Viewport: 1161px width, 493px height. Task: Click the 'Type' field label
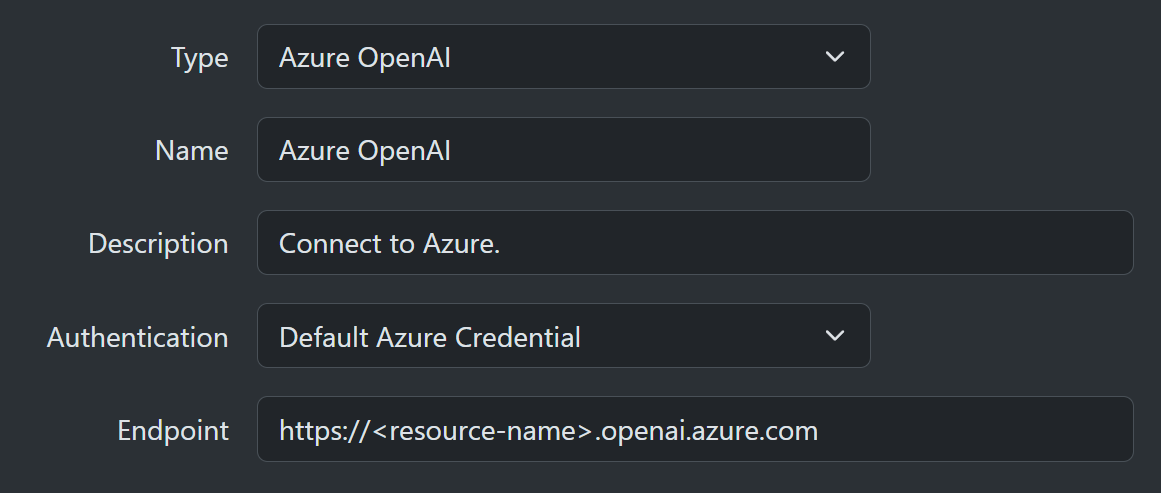[200, 58]
